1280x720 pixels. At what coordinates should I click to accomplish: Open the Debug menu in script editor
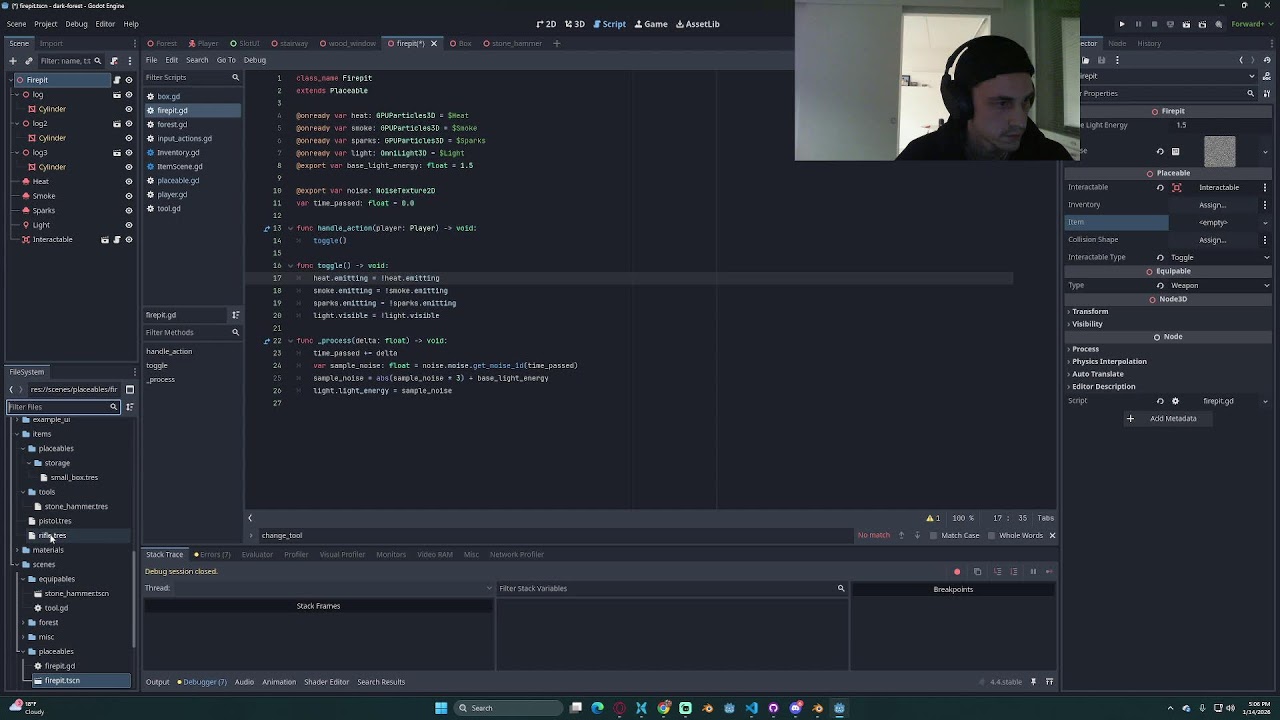coord(255,60)
